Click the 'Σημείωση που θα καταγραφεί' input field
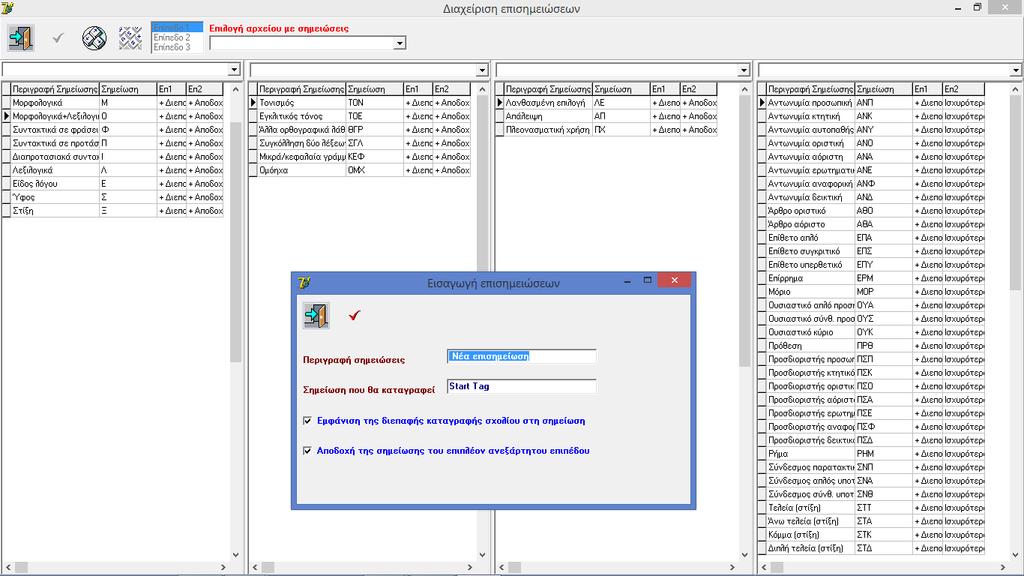 tap(521, 386)
